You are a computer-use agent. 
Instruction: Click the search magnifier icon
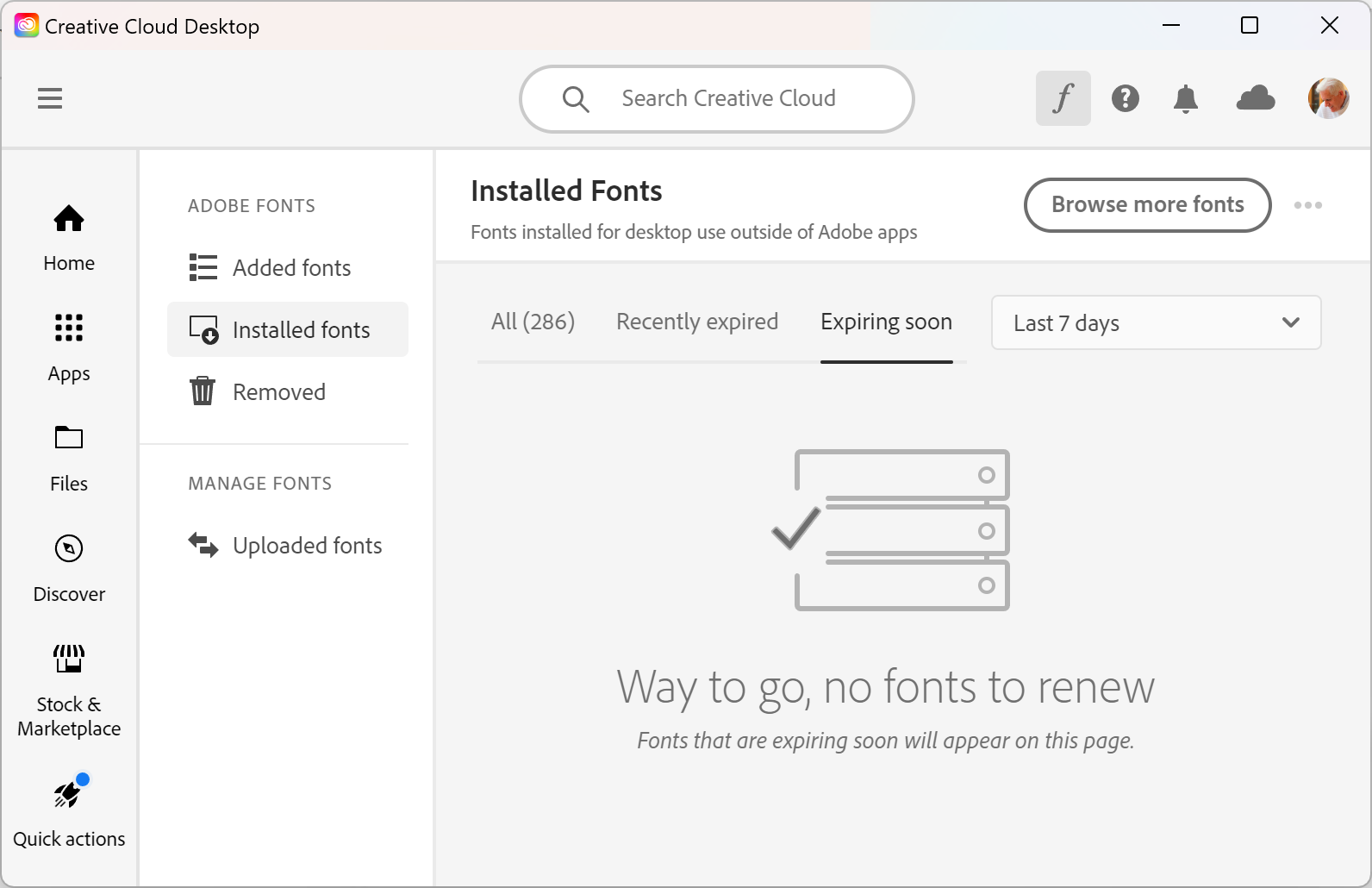(x=576, y=99)
